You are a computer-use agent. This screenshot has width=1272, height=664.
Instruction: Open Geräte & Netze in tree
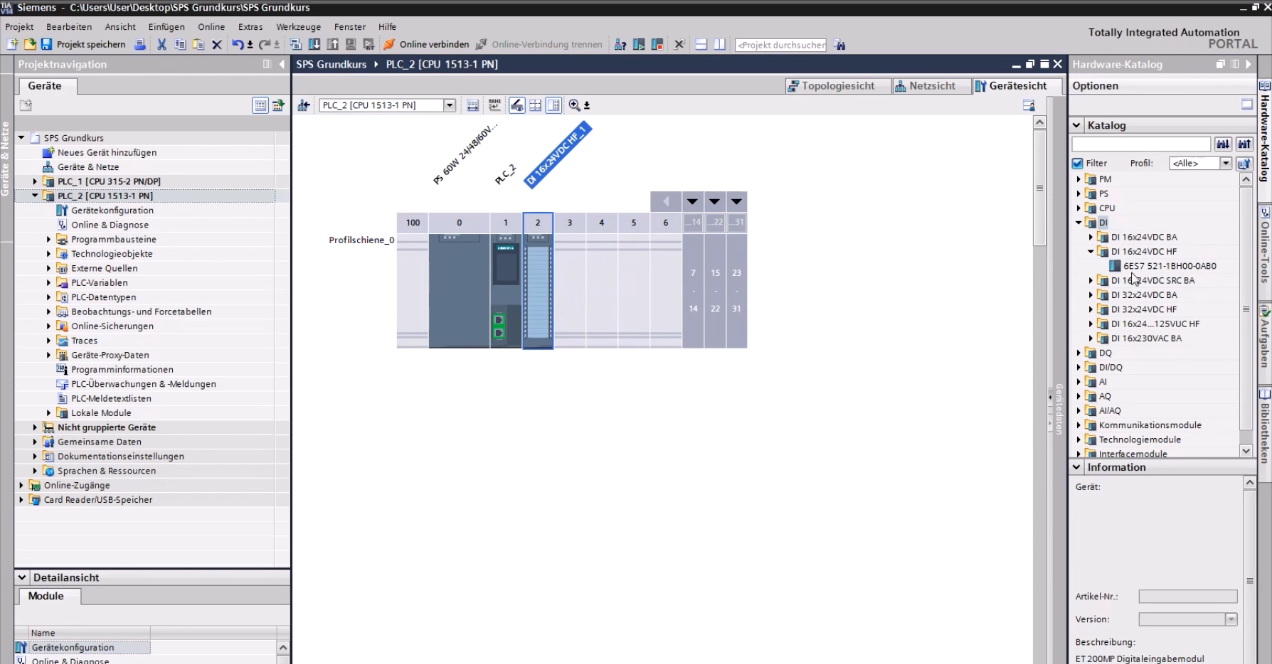click(x=88, y=167)
